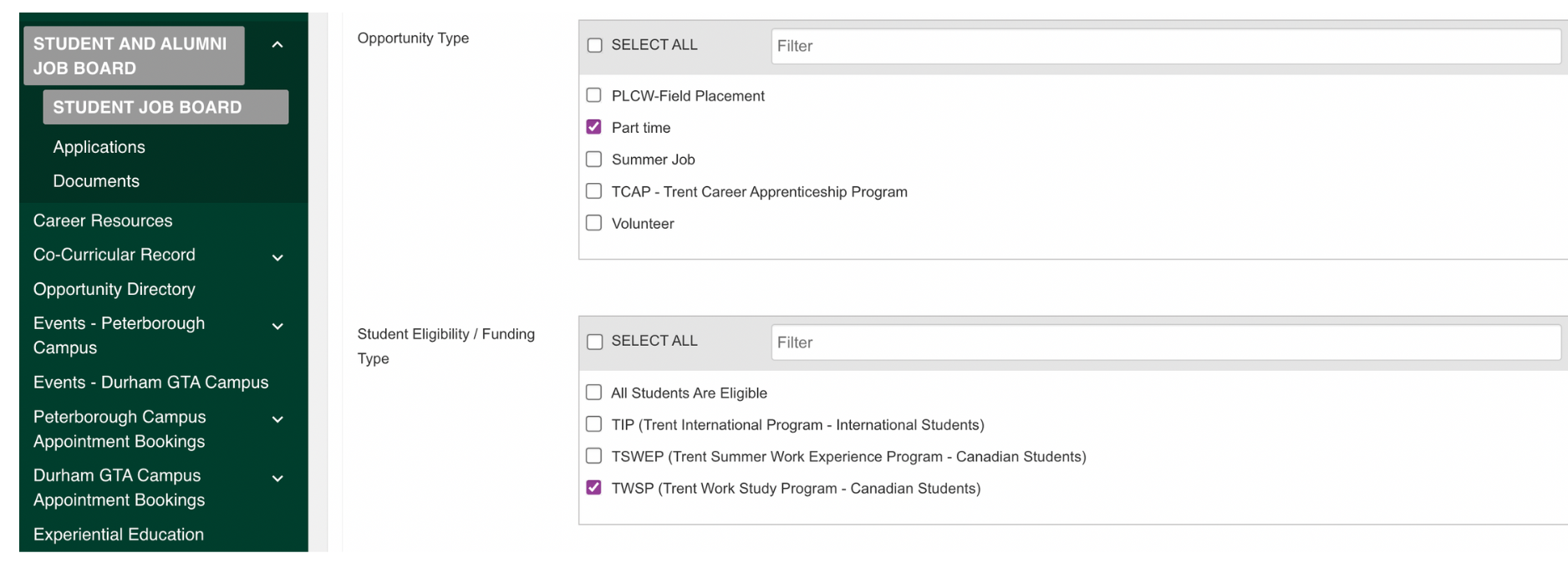Open the Student Job Board page

tap(165, 107)
